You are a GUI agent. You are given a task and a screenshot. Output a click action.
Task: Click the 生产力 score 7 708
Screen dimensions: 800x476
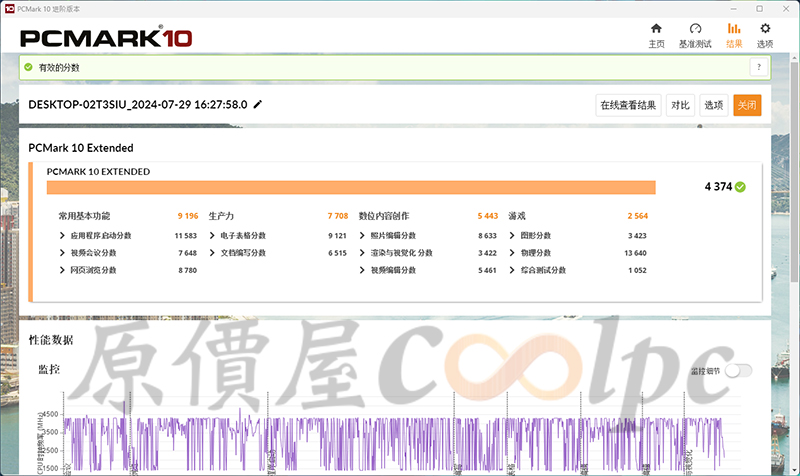point(338,216)
